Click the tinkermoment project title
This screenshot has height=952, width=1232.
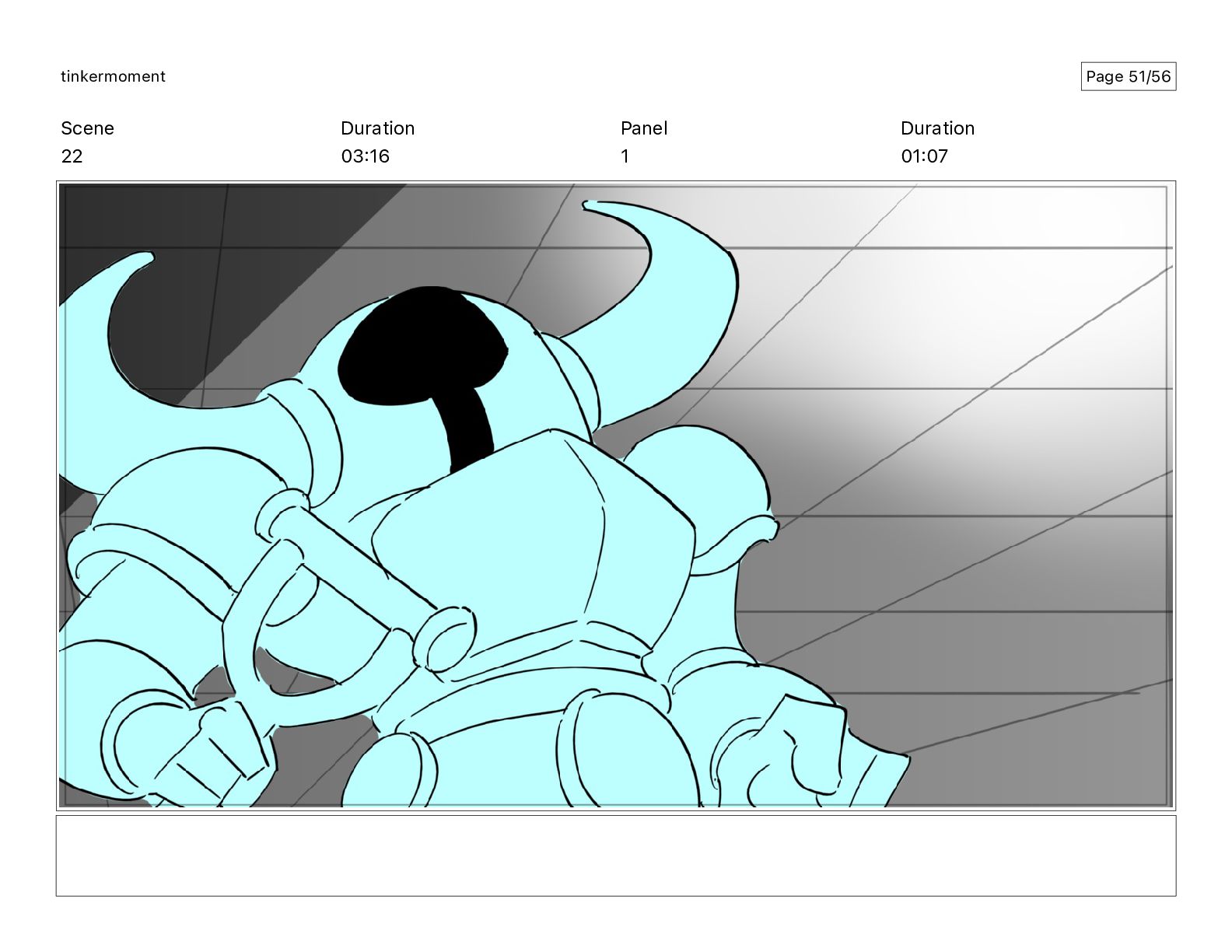(113, 76)
